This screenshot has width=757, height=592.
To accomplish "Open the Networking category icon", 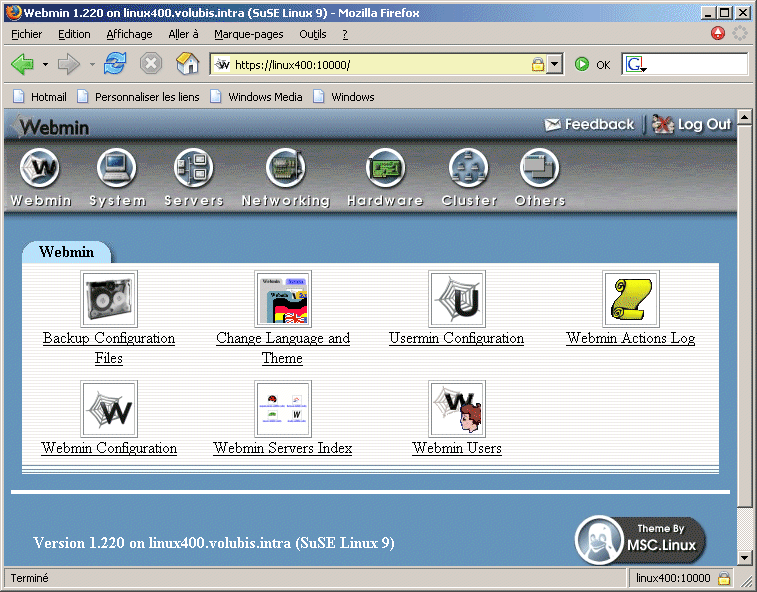I will (x=285, y=168).
